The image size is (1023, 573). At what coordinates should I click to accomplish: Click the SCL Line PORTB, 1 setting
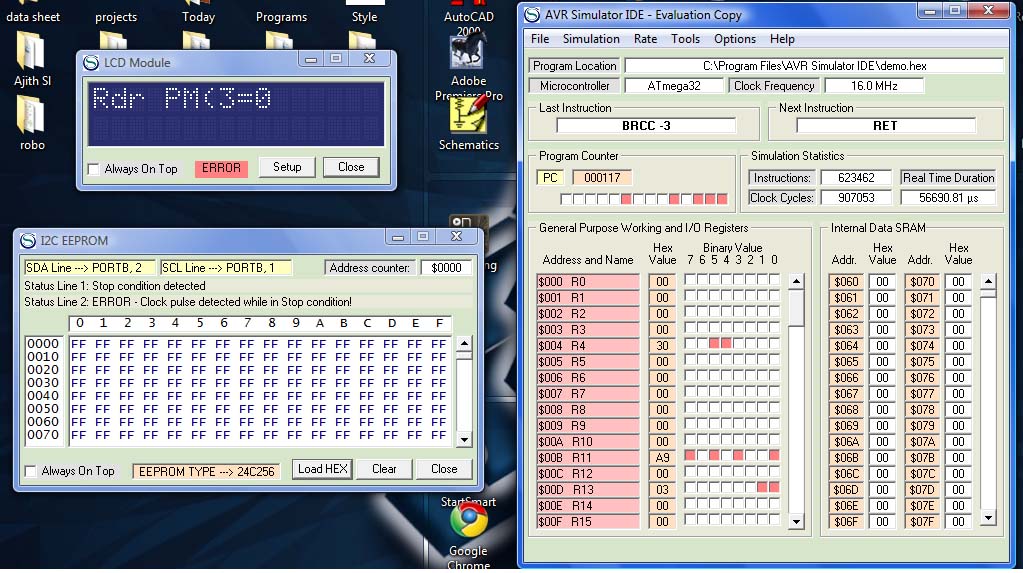226,268
